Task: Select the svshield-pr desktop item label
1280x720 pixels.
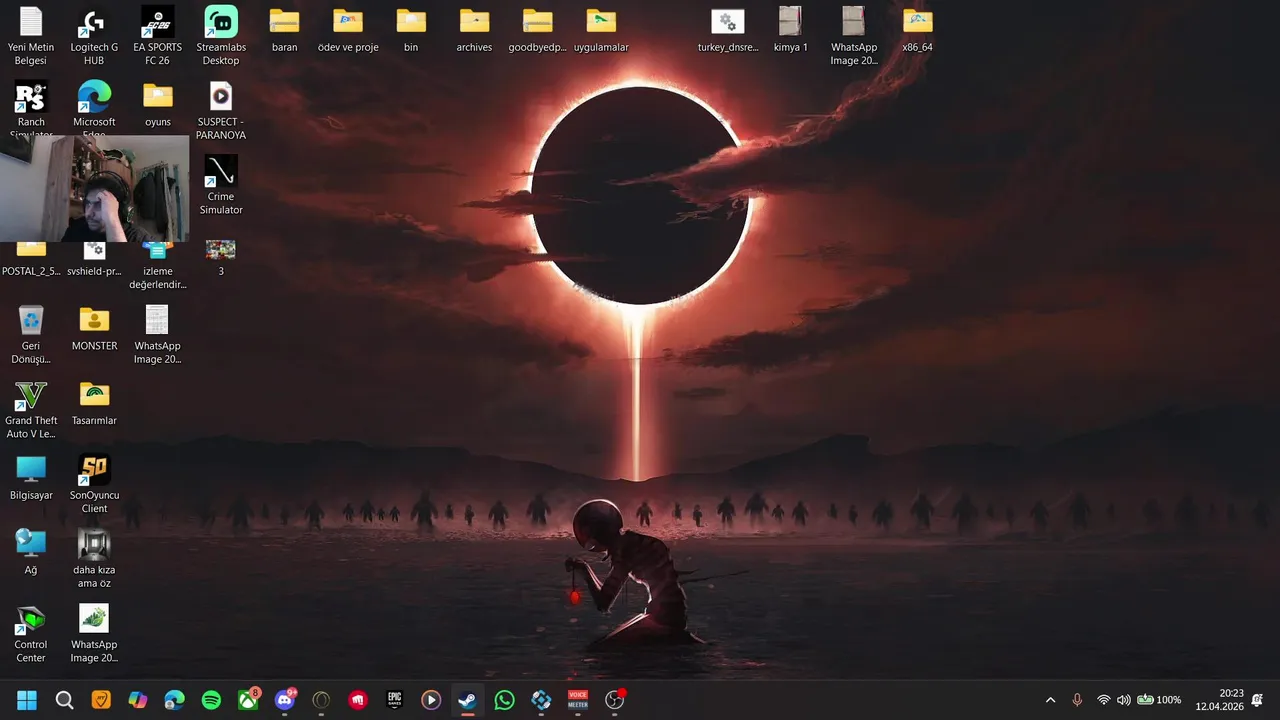Action: (94, 271)
